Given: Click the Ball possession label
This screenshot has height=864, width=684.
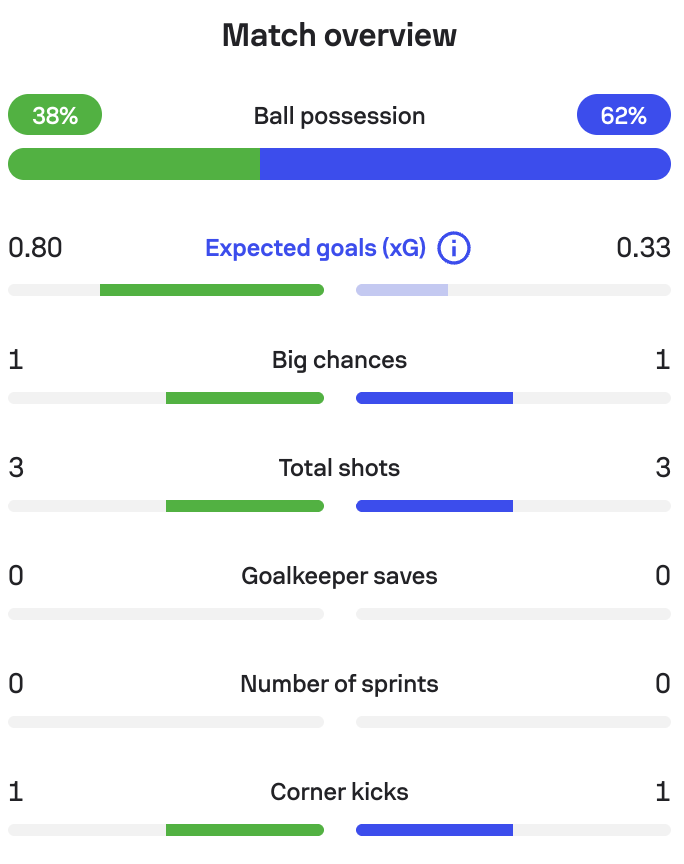Looking at the screenshot, I should pyautogui.click(x=340, y=116).
